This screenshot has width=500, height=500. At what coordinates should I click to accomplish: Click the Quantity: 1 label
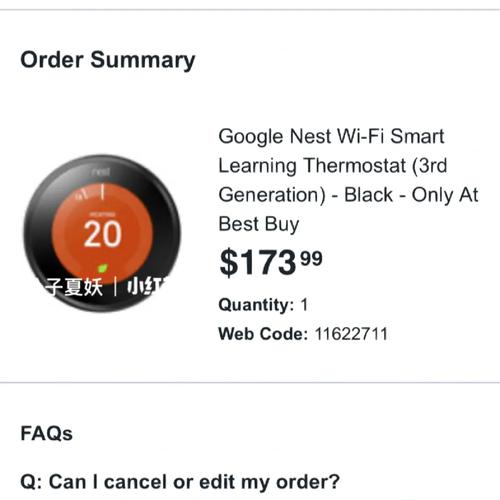[263, 305]
